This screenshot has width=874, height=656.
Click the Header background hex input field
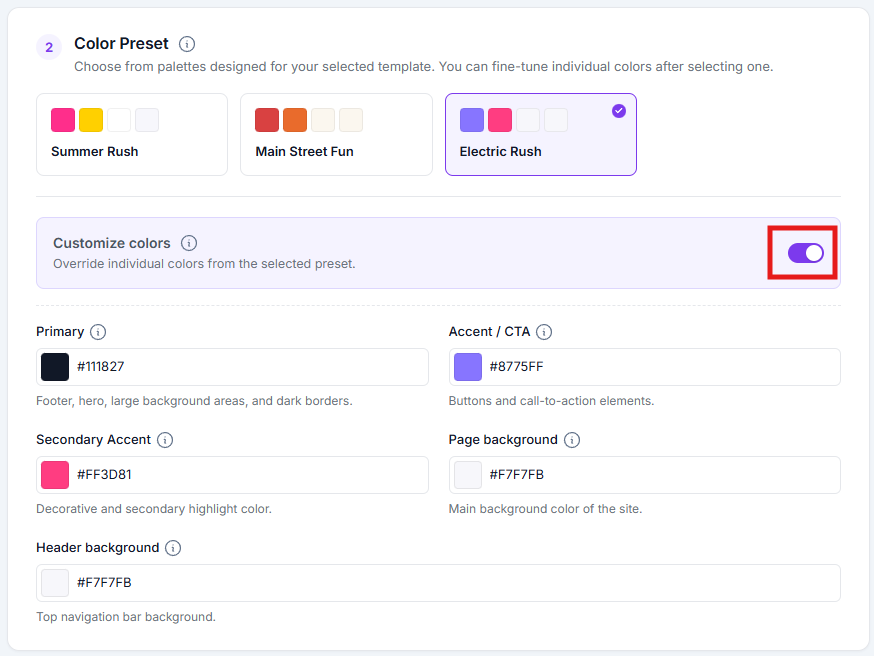pos(439,583)
